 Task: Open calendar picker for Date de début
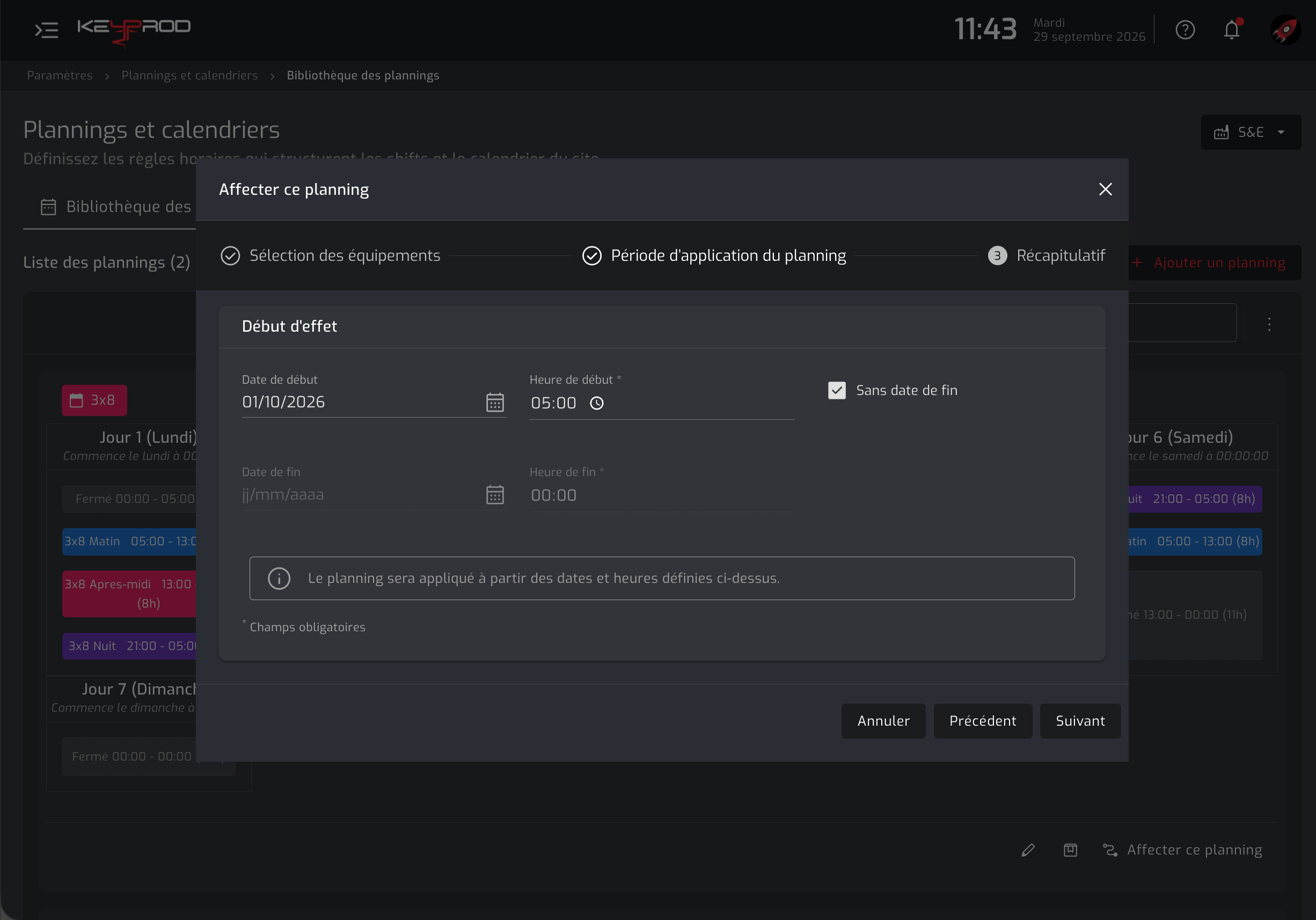point(495,403)
